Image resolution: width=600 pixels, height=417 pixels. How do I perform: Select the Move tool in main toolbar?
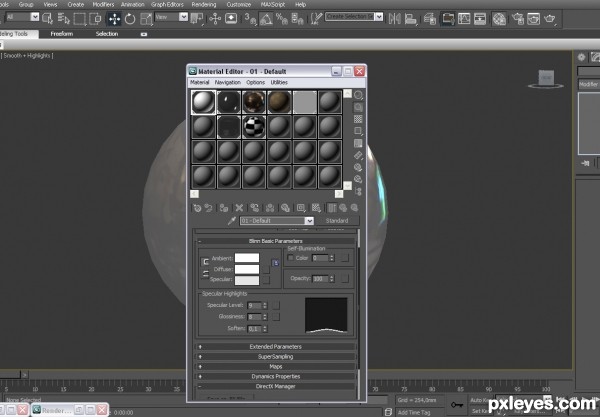114,19
